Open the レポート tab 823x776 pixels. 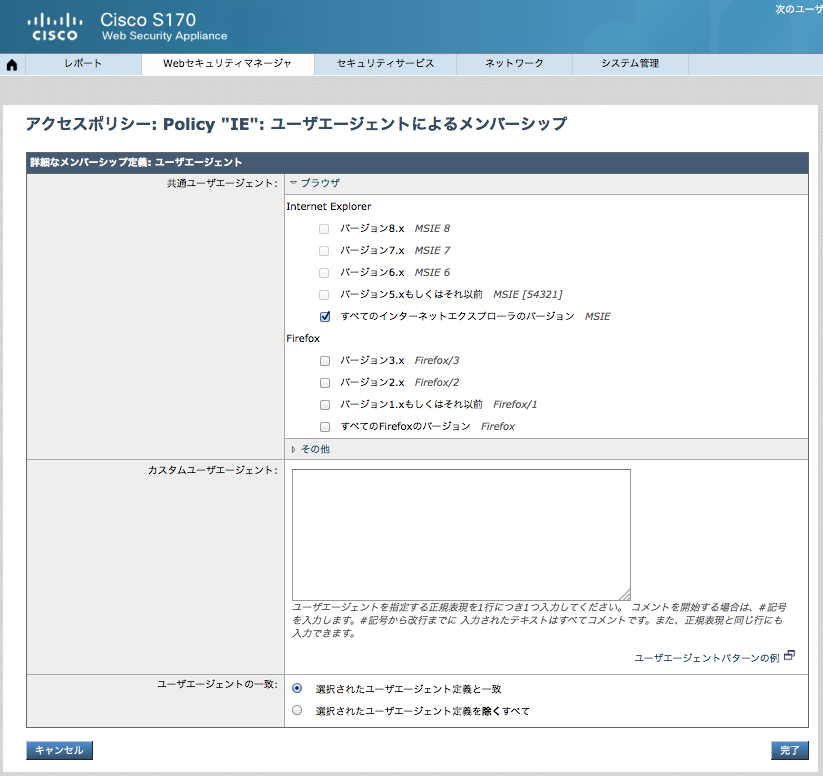click(82, 64)
